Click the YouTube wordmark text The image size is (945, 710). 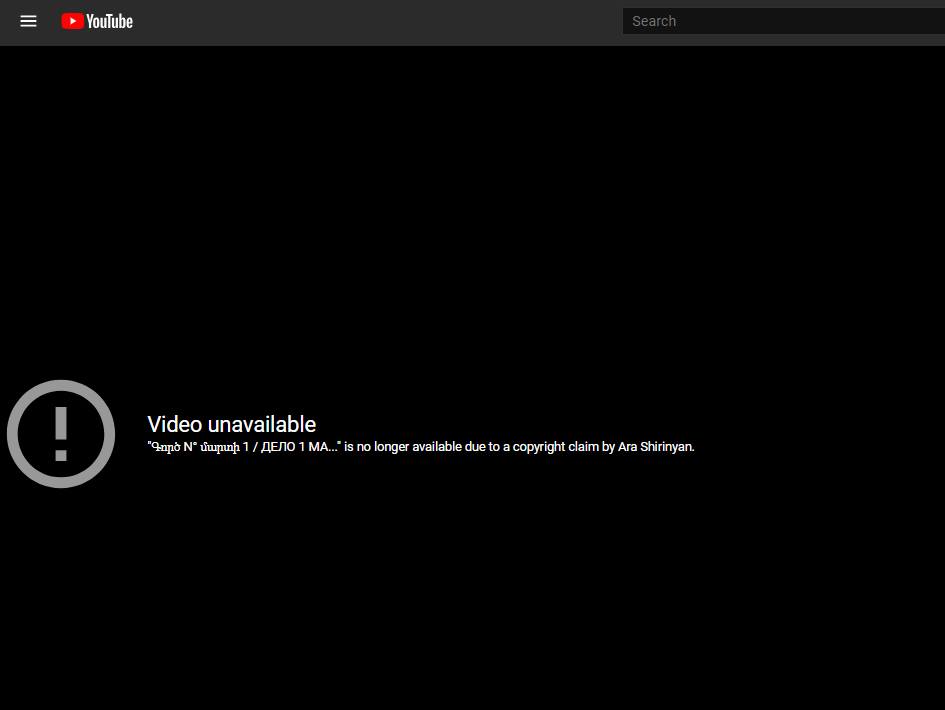pyautogui.click(x=109, y=21)
